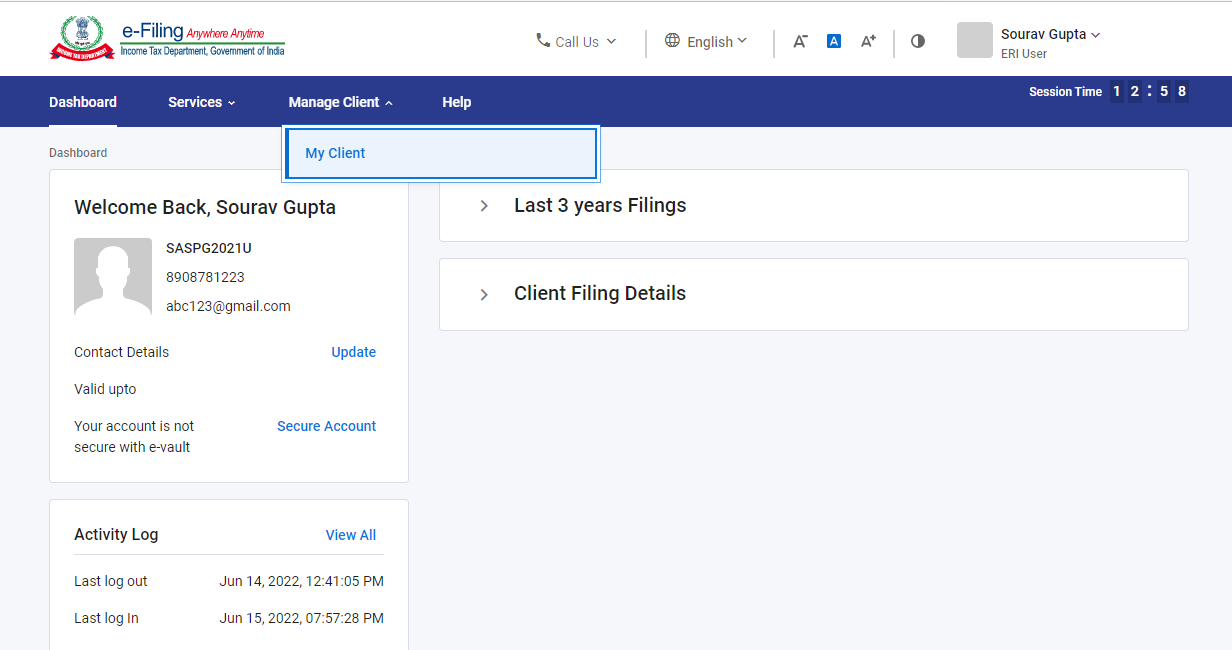
Task: Click the Secure Account link
Action: click(326, 426)
